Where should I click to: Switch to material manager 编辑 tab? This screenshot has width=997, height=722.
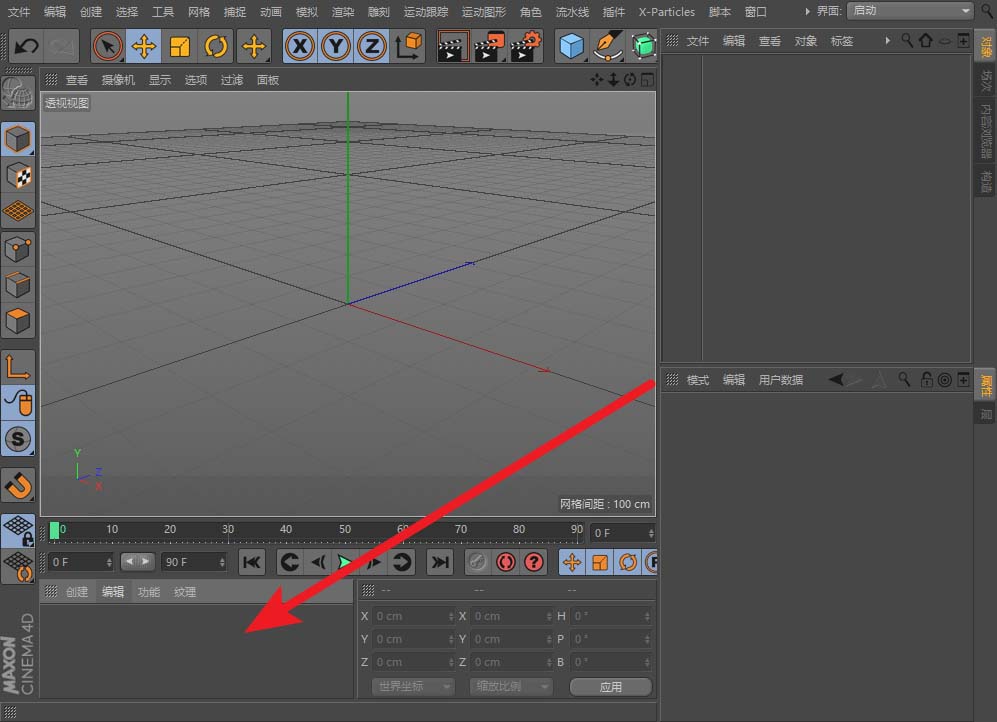pos(113,592)
